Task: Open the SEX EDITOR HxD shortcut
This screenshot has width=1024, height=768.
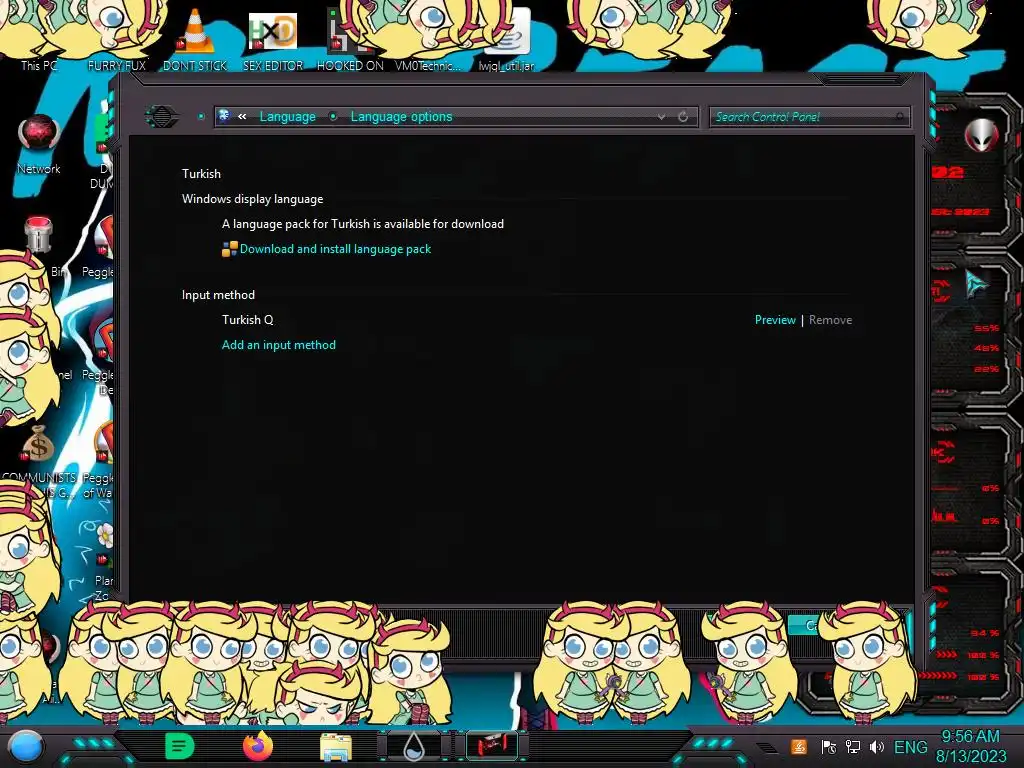Action: click(273, 40)
